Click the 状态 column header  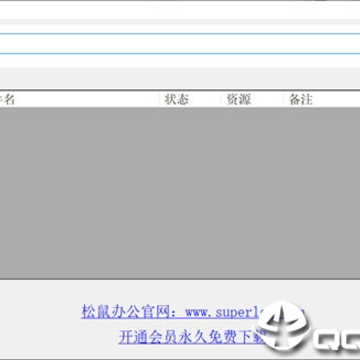point(189,99)
